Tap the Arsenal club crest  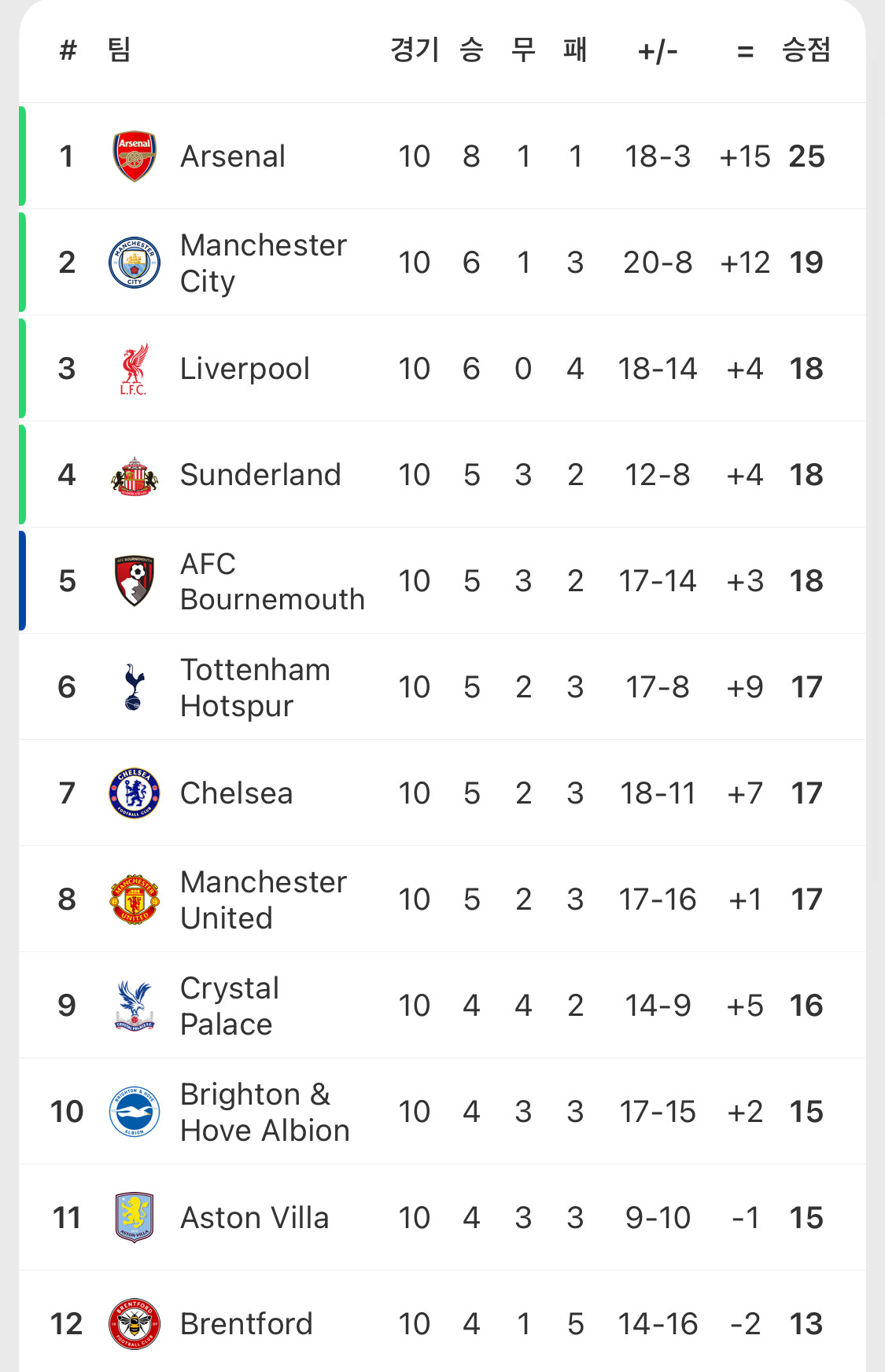tap(135, 156)
